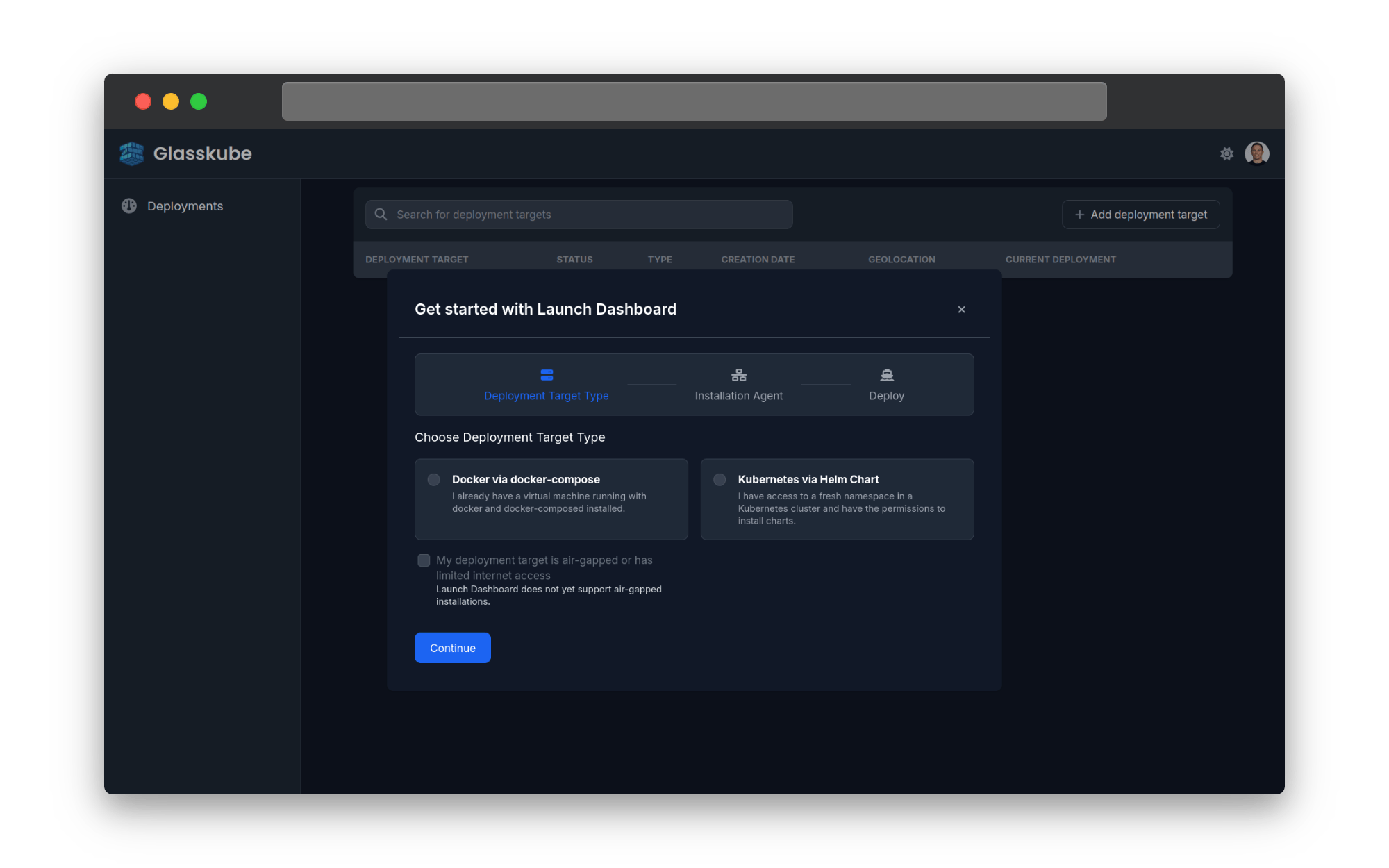Click the Glasskube brand name text
This screenshot has width=1389, height=868.
coord(202,153)
